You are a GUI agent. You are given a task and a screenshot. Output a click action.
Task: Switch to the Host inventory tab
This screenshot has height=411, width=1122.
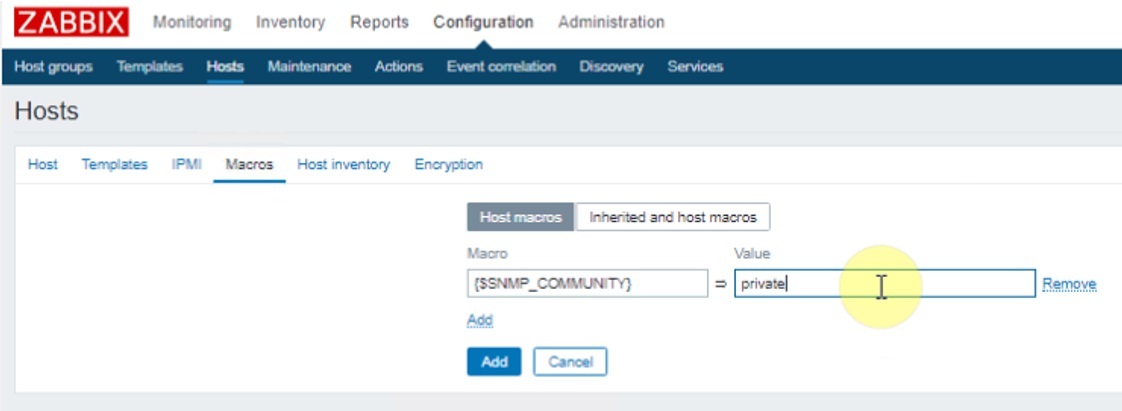tap(343, 165)
